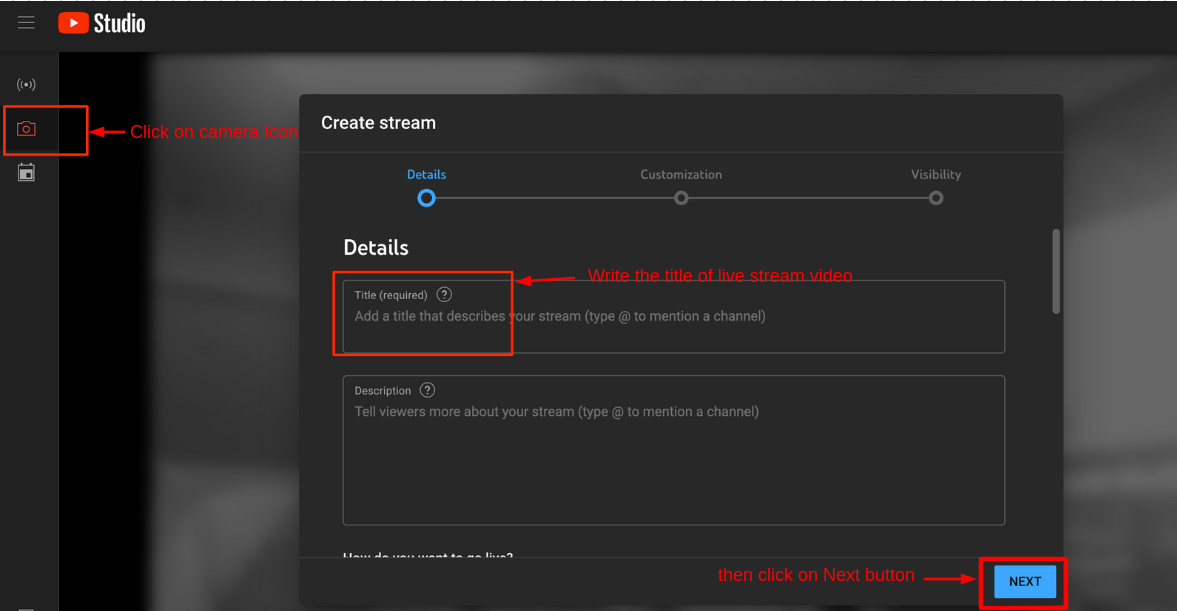The image size is (1177, 611).
Task: Click the Customization step circle marker
Action: (x=681, y=198)
